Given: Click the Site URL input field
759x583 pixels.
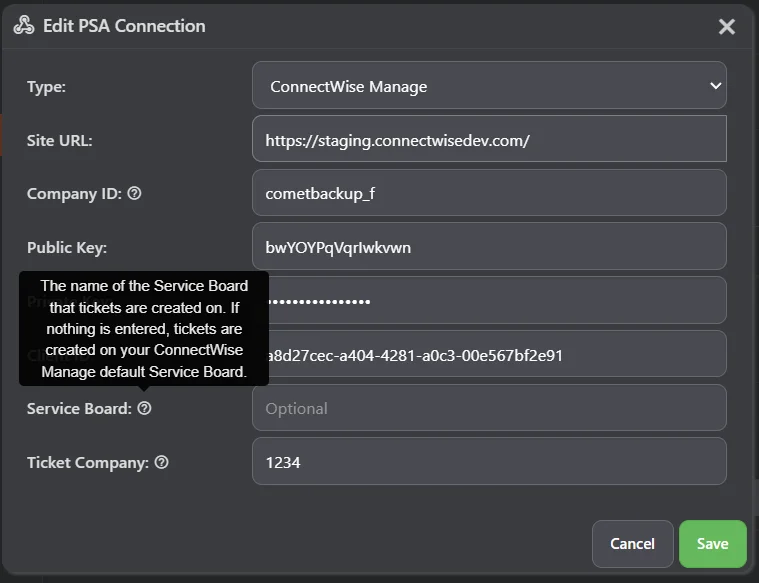Looking at the screenshot, I should (489, 139).
